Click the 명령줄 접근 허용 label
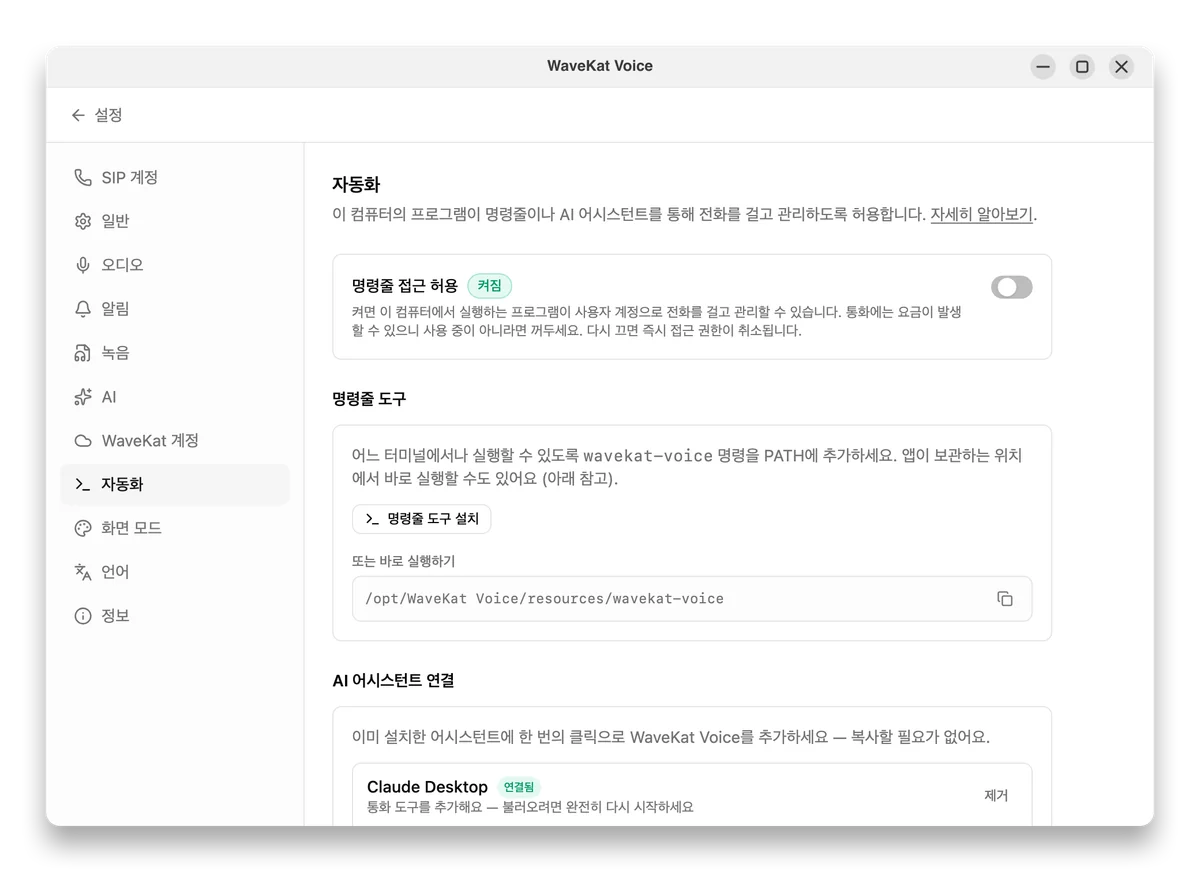 tap(405, 286)
